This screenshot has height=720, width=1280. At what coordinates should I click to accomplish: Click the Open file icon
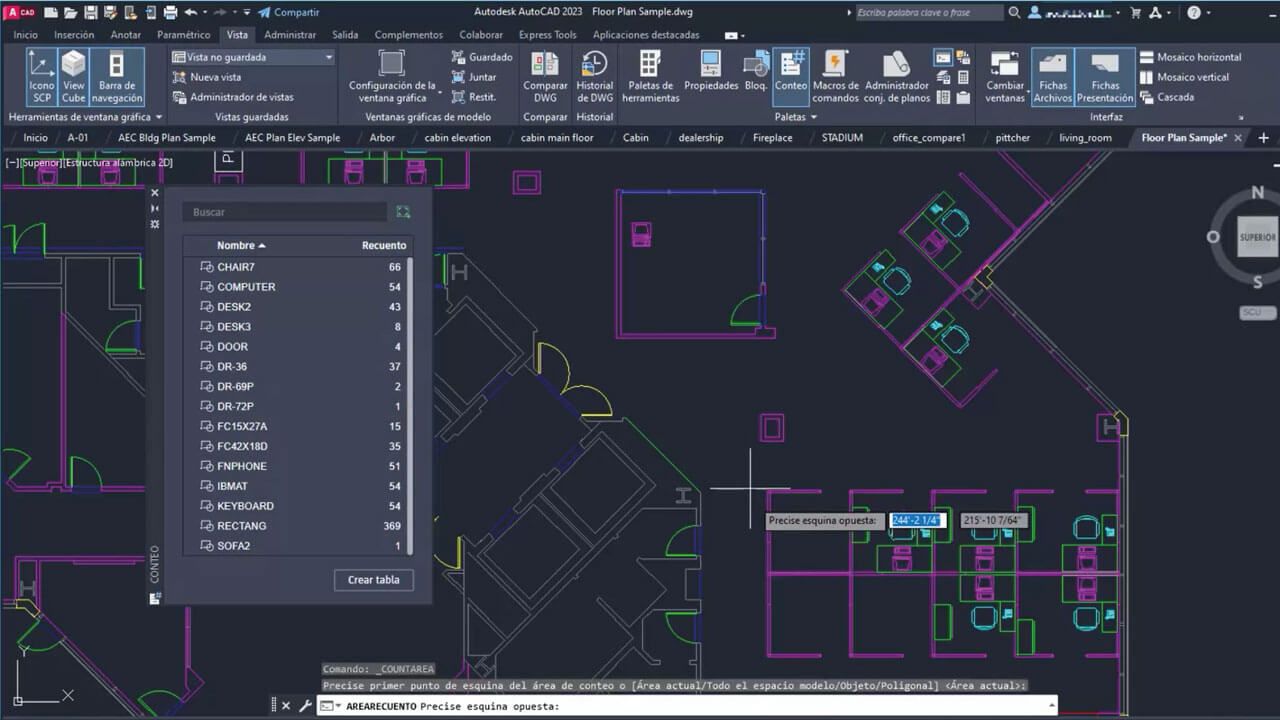pos(71,12)
